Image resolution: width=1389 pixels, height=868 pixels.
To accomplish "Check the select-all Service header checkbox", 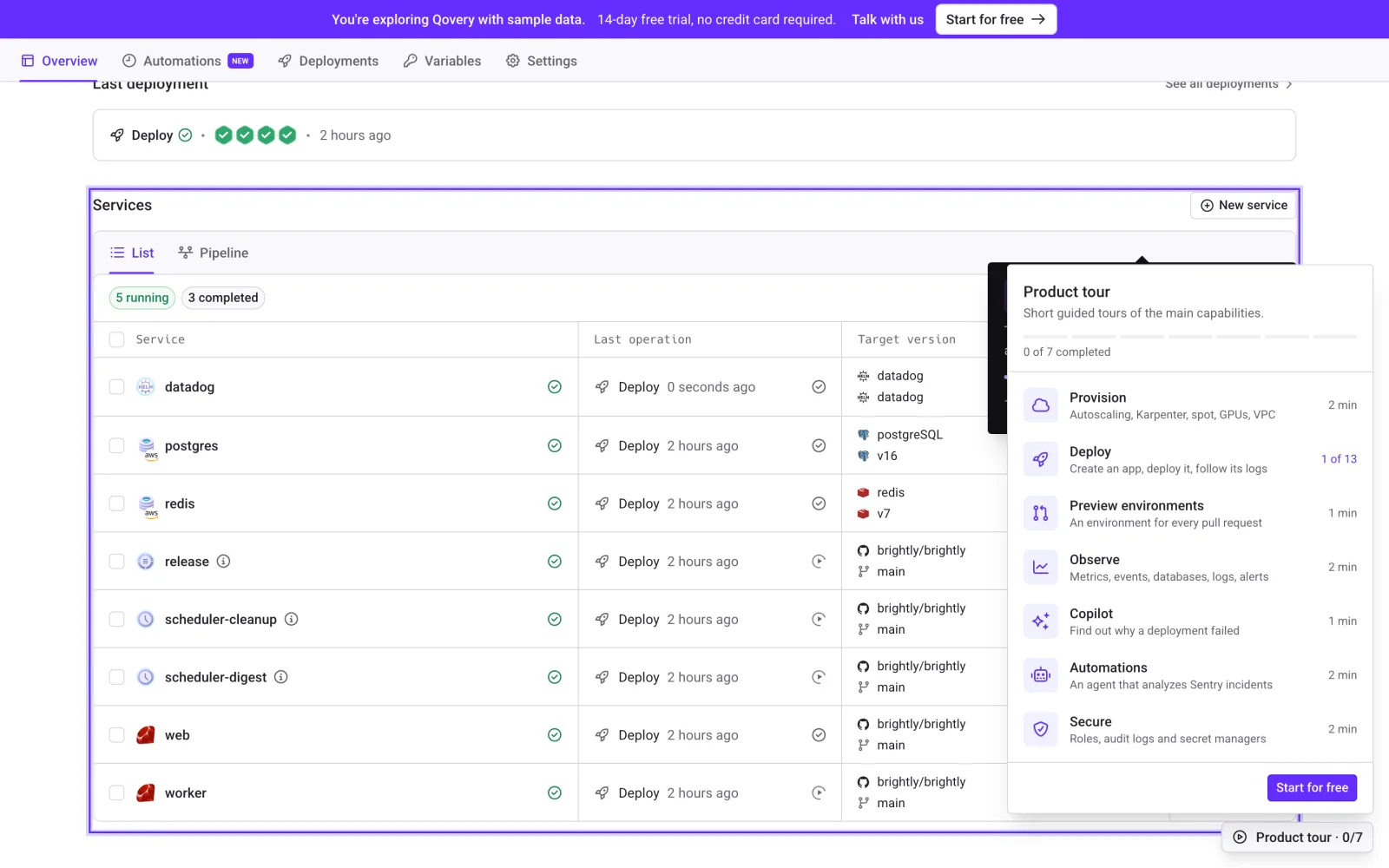I will click(x=116, y=339).
